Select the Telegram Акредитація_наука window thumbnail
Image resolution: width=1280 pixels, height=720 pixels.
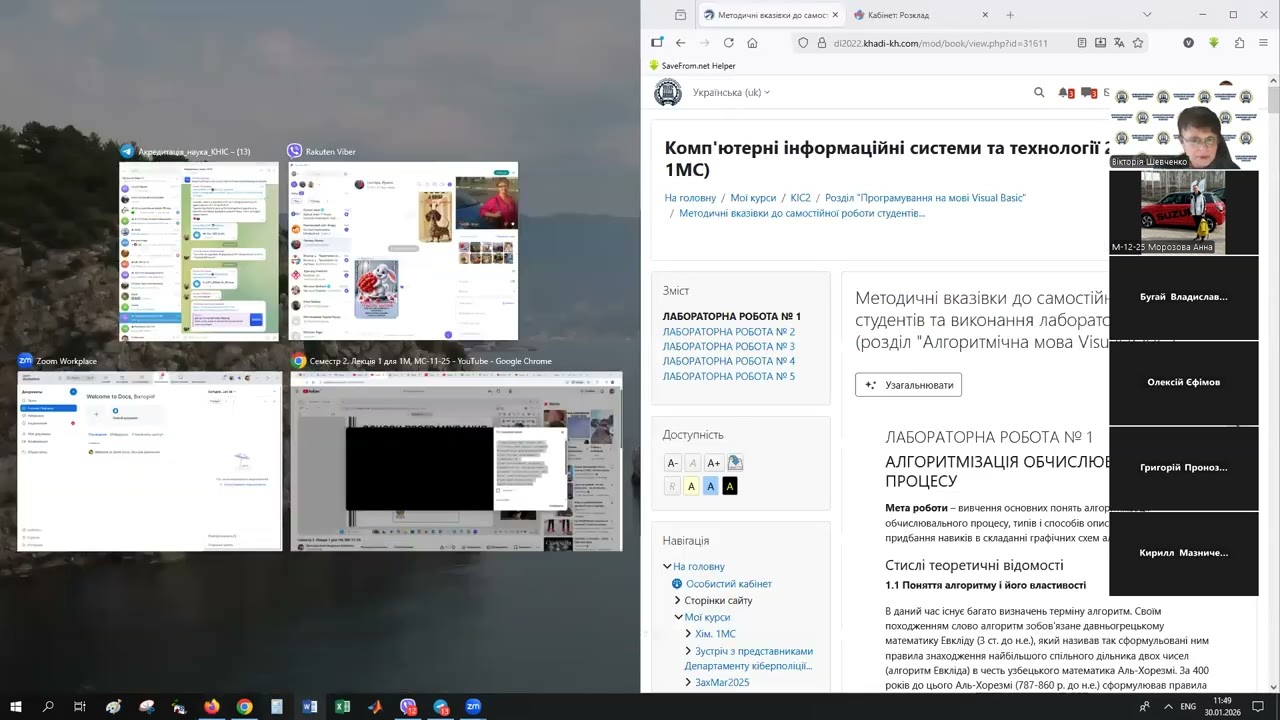(x=199, y=251)
